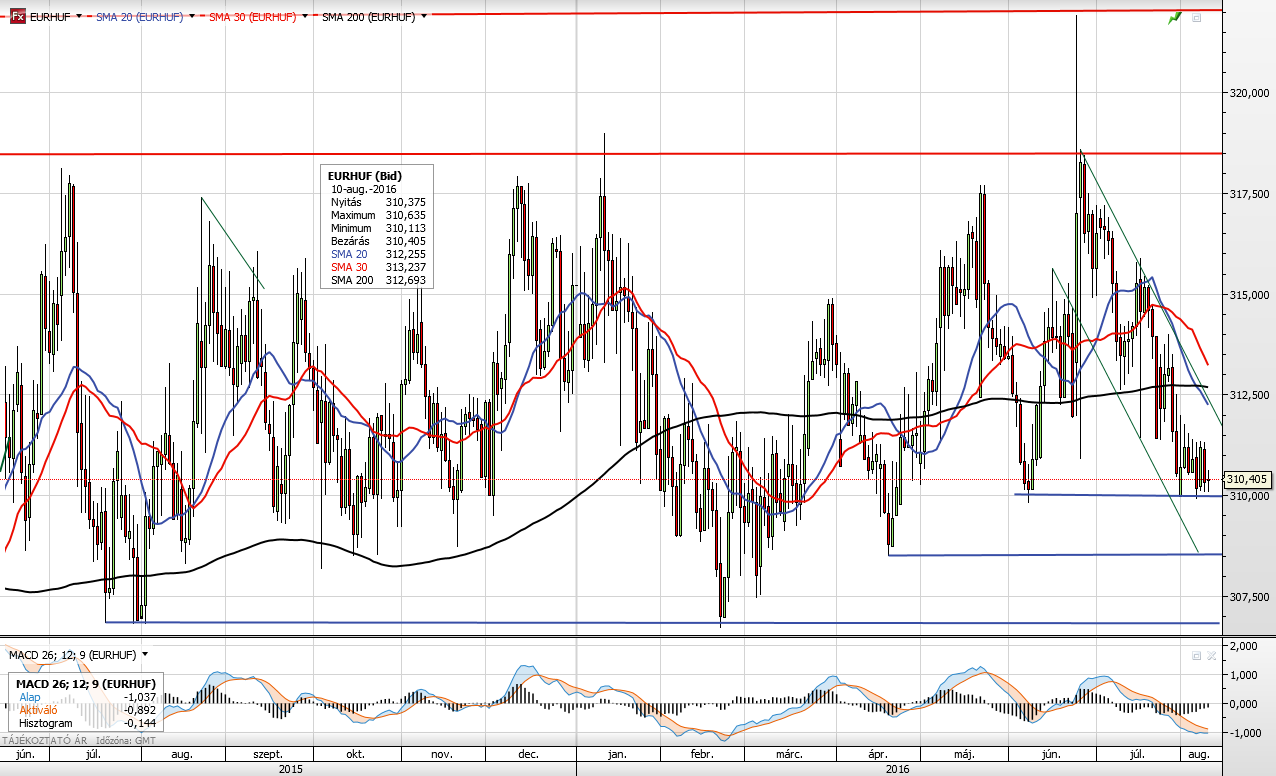Click the SMA 20 value 312,255
Screen dimensions: 1276x776
[405, 255]
